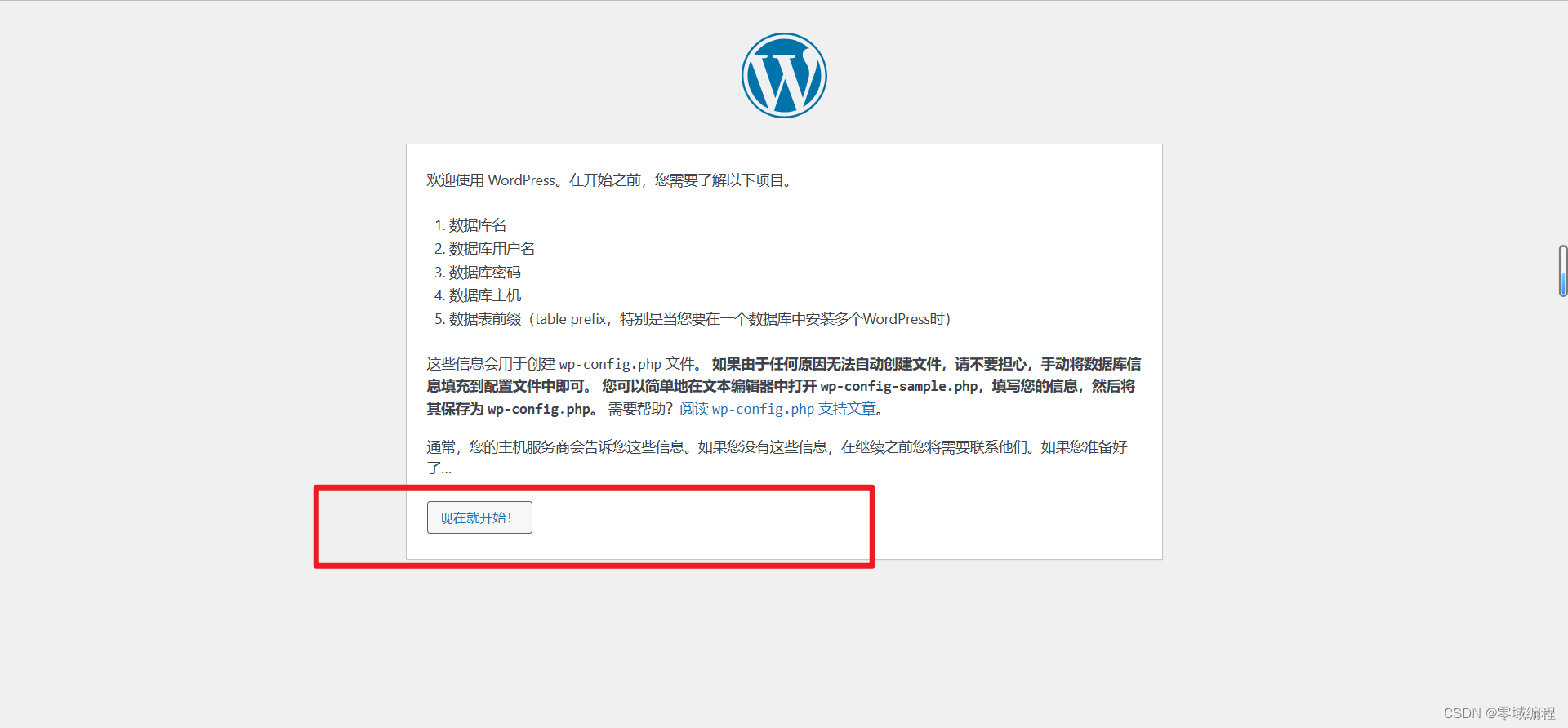
Task: Click the WordPress logo icon
Action: click(784, 76)
